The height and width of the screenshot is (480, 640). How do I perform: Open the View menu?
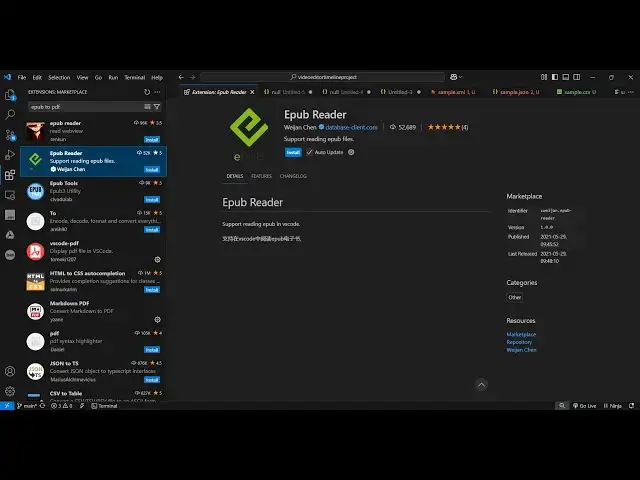[x=82, y=77]
